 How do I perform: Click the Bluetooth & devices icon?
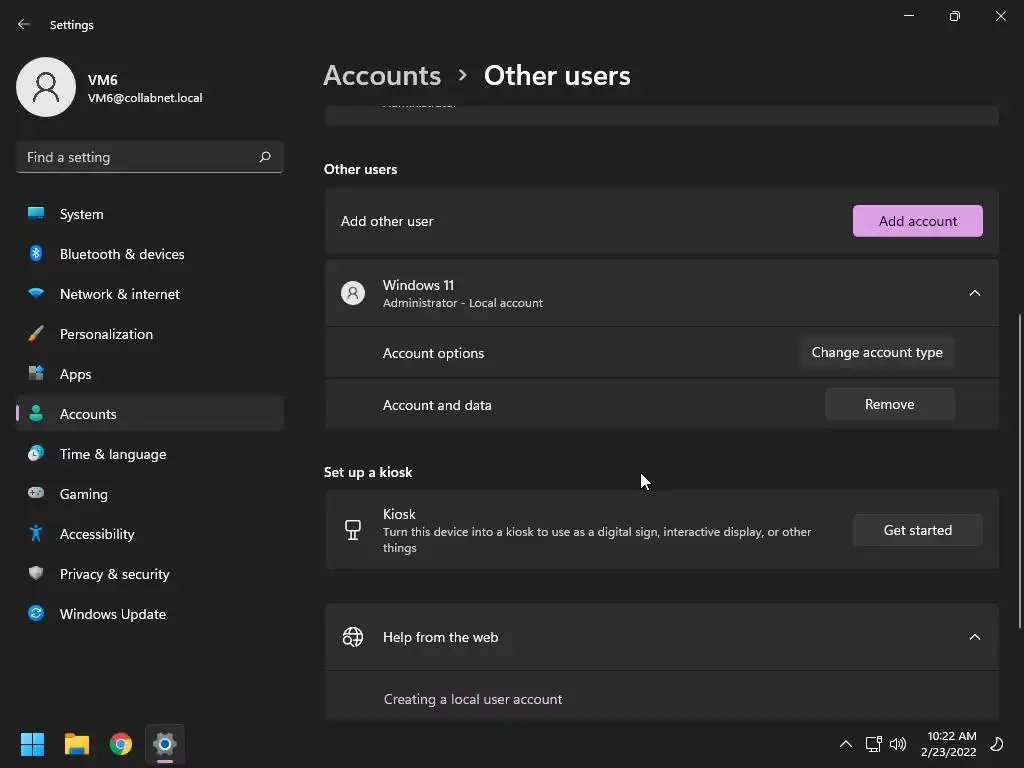coord(36,254)
